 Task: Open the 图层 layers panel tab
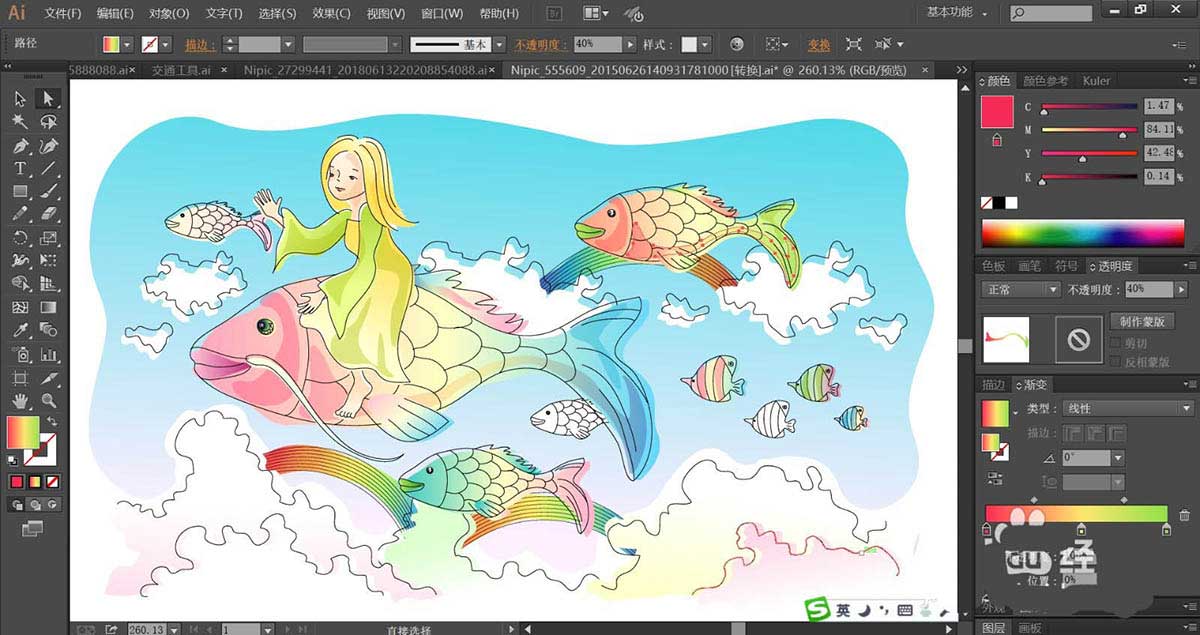point(994,628)
